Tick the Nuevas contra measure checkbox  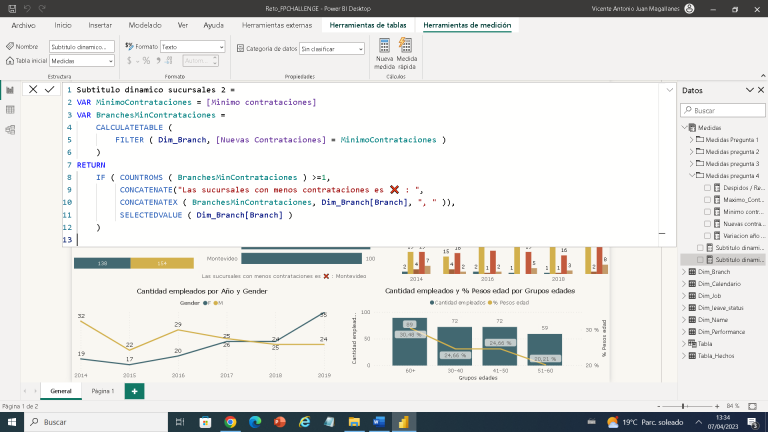coord(708,224)
